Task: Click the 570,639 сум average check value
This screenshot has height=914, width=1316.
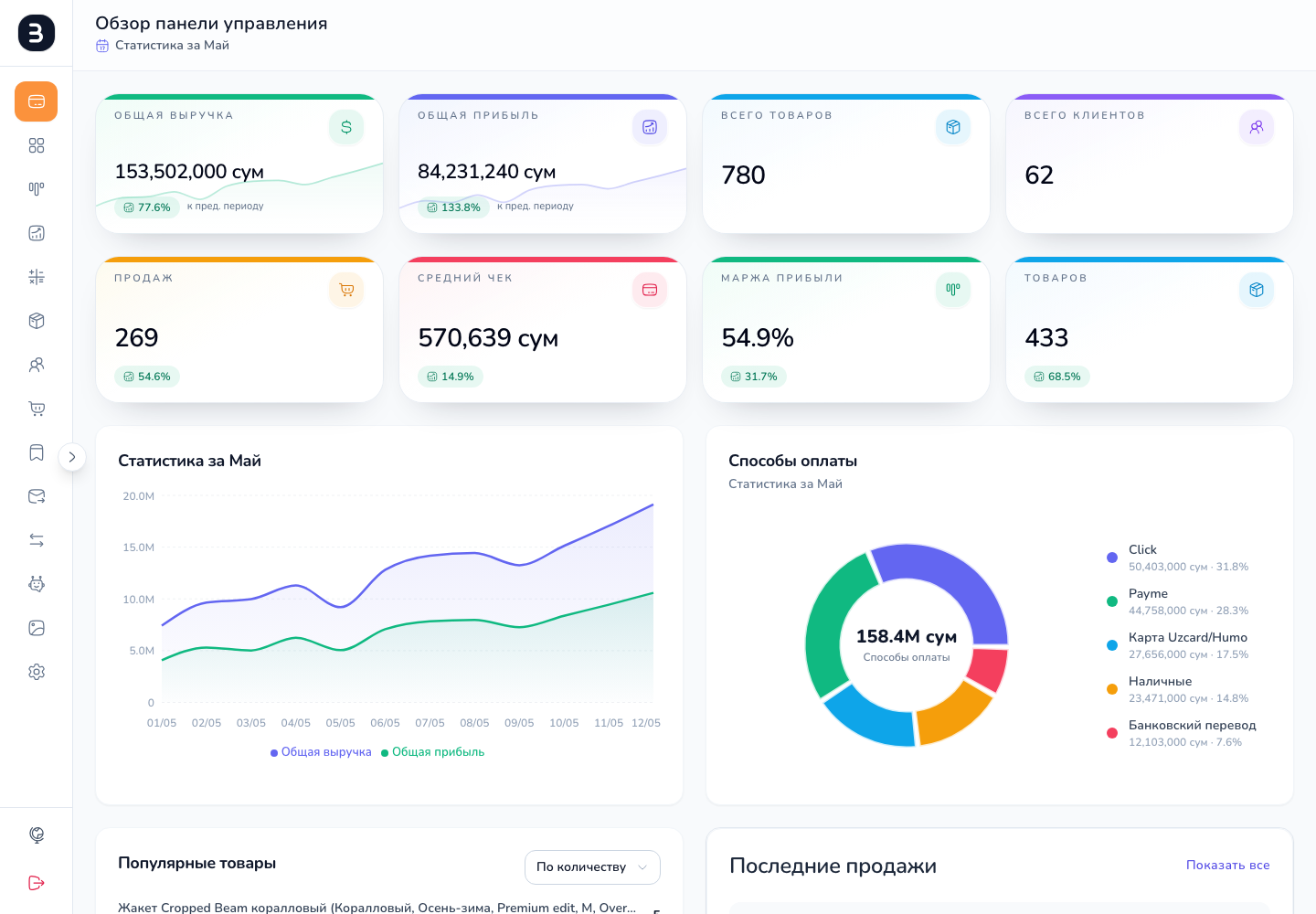Action: [488, 338]
